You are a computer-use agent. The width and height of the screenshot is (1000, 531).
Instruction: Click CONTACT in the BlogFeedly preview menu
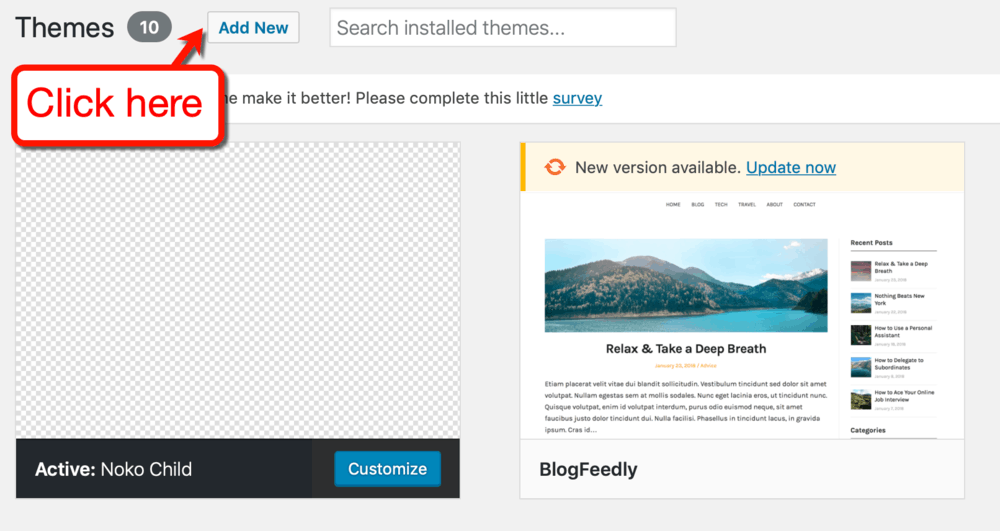804,205
